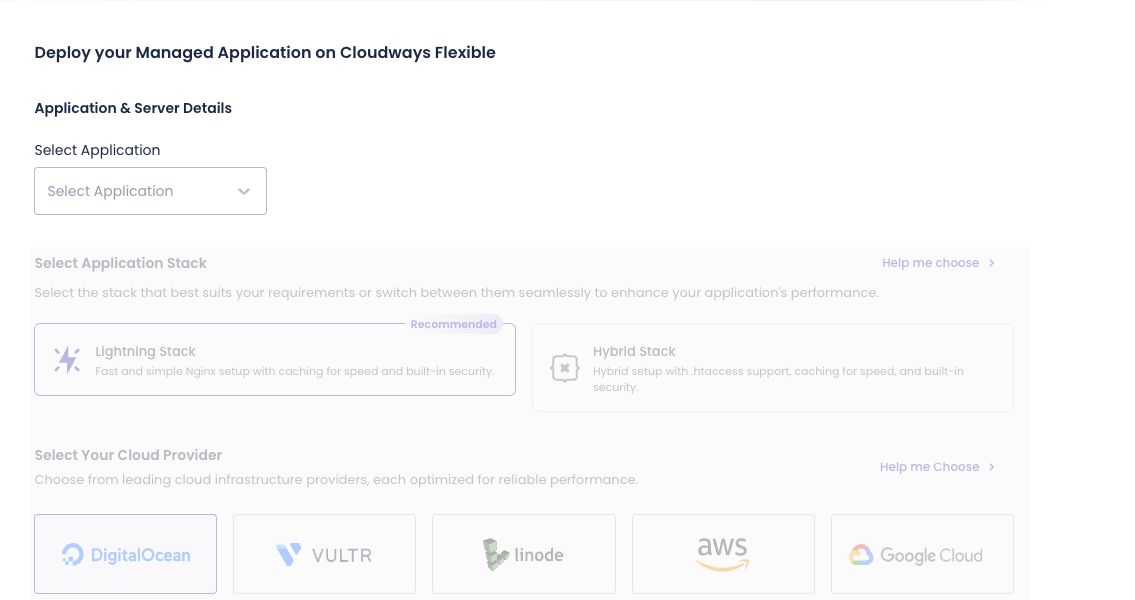Click the chevron arrow in Select Application box

[244, 192]
